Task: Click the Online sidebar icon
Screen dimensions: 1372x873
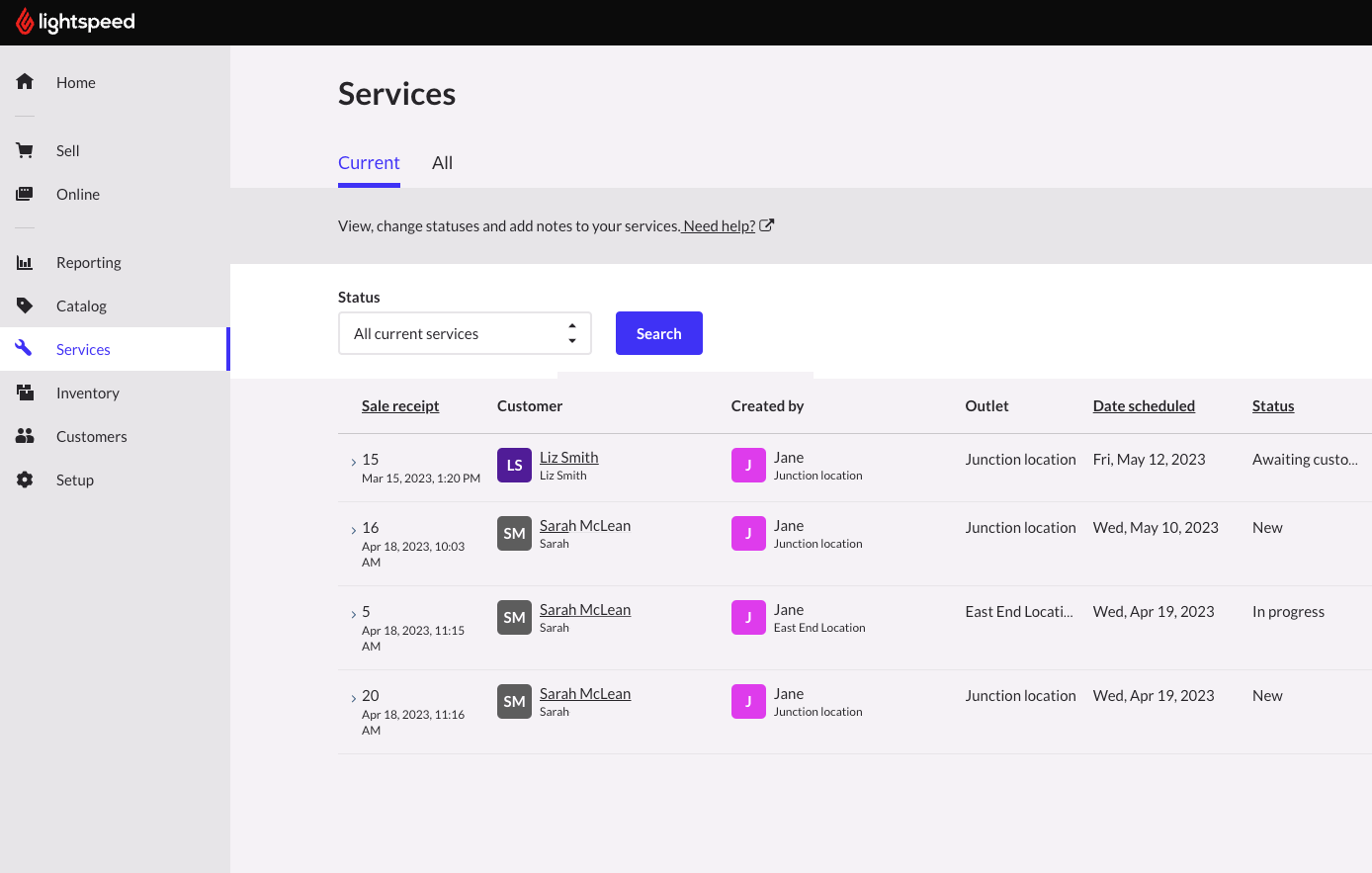Action: (25, 194)
